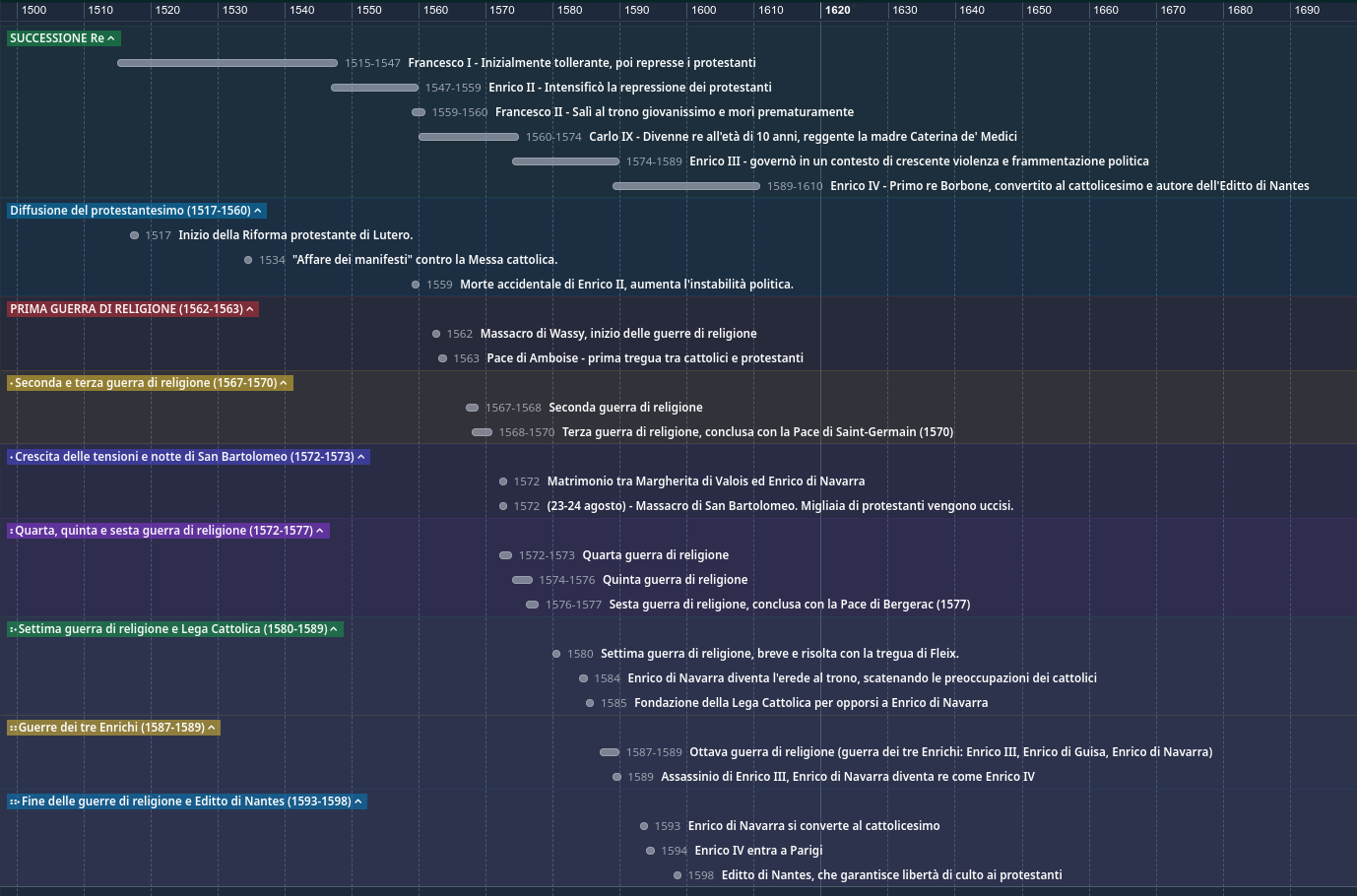The image size is (1357, 896).
Task: Open 'Quinta guerra di religione' event text
Action: coord(675,580)
